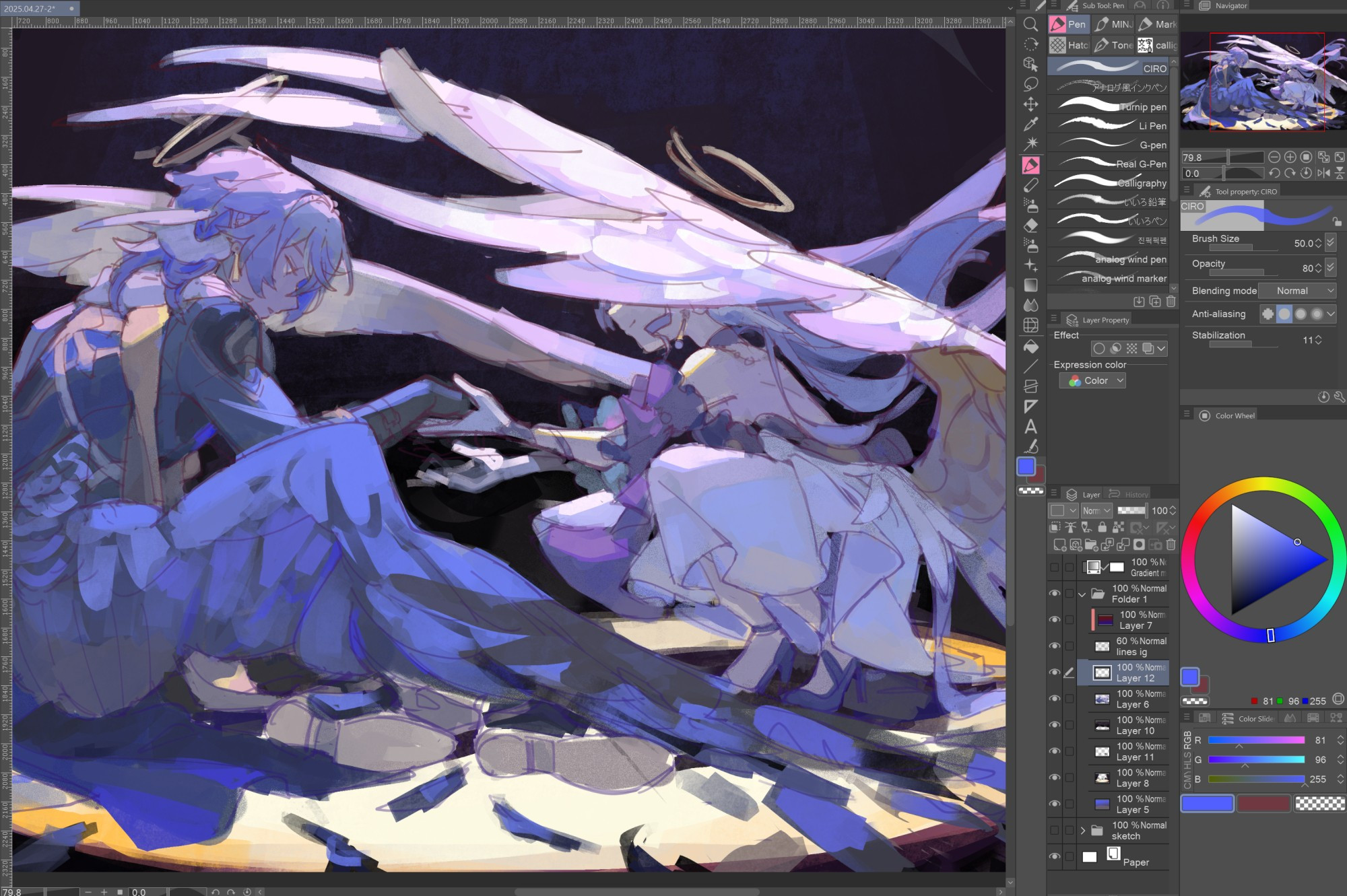This screenshot has height=896, width=1347.
Task: Duplicate the current sub tool
Action: pyautogui.click(x=1154, y=302)
